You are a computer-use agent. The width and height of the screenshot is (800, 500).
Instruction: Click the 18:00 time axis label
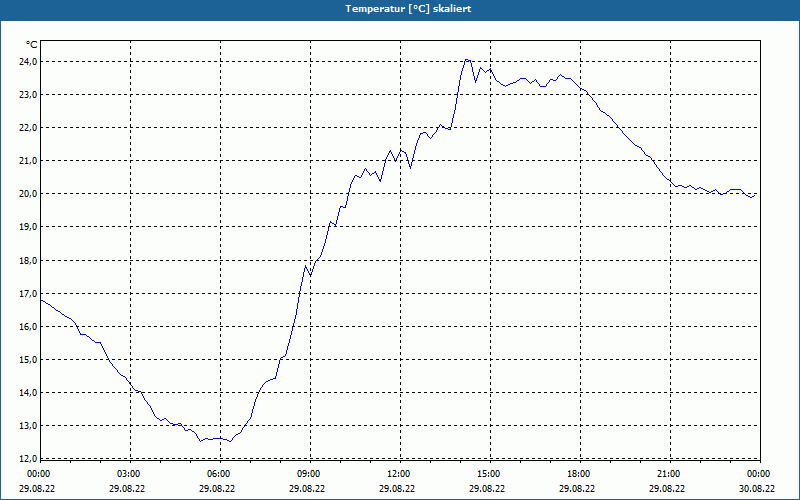pos(578,474)
